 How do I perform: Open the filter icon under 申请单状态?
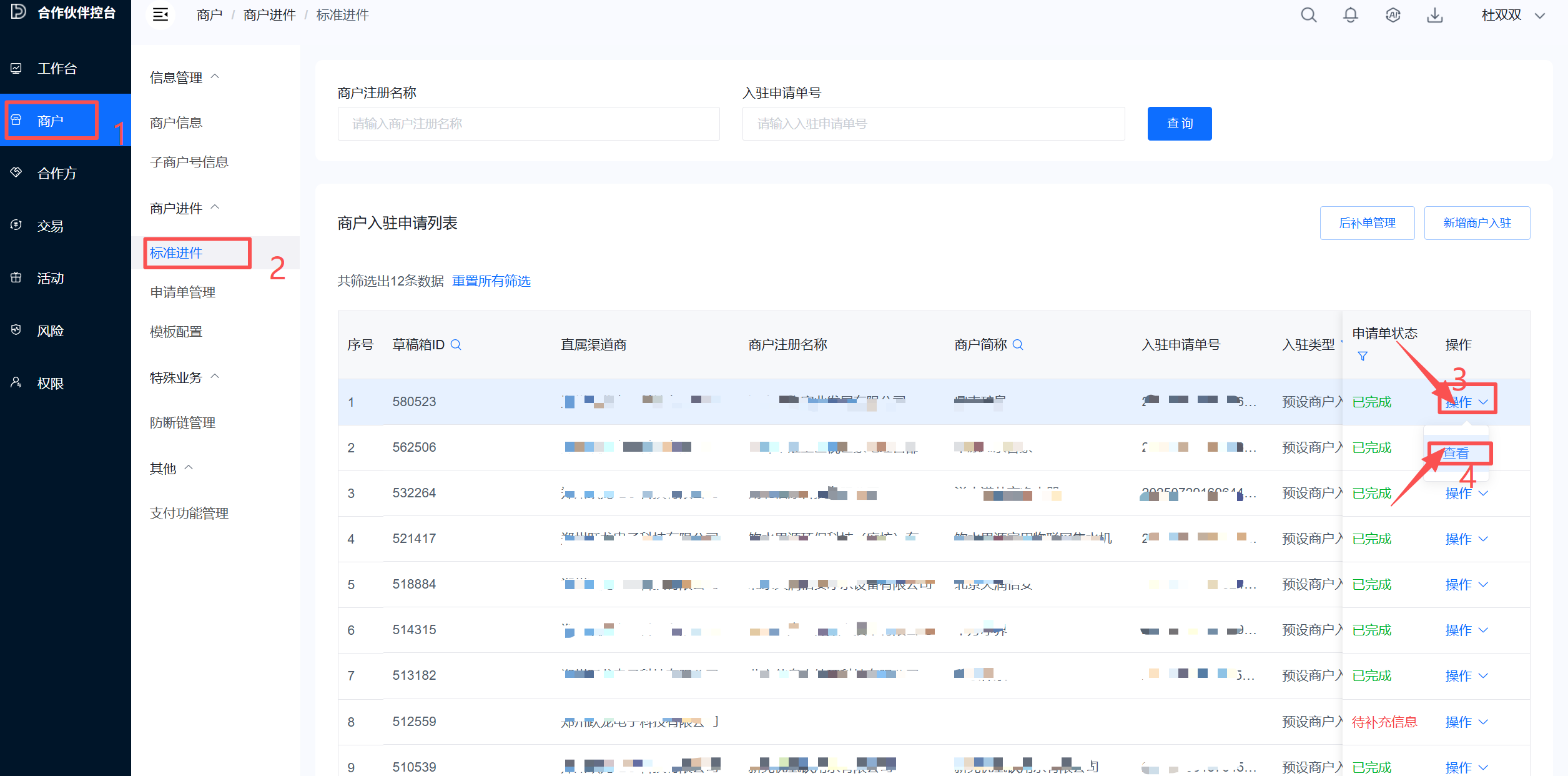pyautogui.click(x=1363, y=356)
